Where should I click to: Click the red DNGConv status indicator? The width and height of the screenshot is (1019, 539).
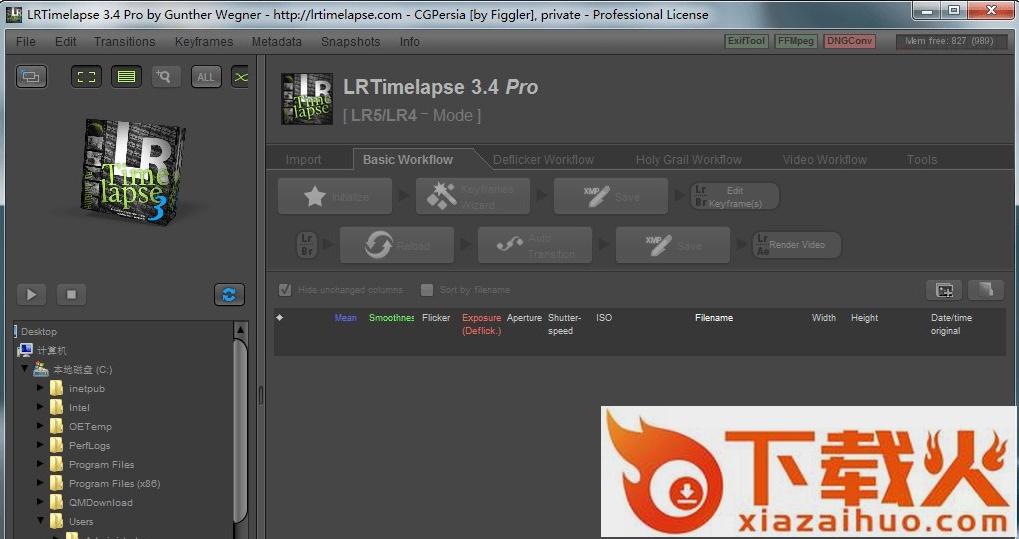[x=849, y=41]
